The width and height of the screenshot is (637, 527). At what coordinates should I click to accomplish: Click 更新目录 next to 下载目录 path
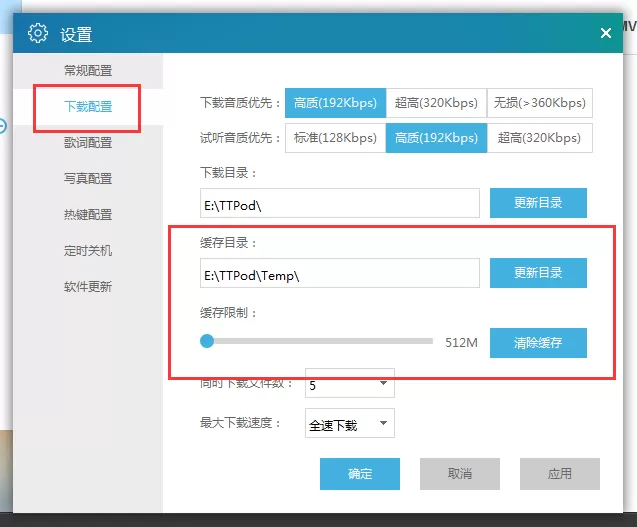[538, 203]
